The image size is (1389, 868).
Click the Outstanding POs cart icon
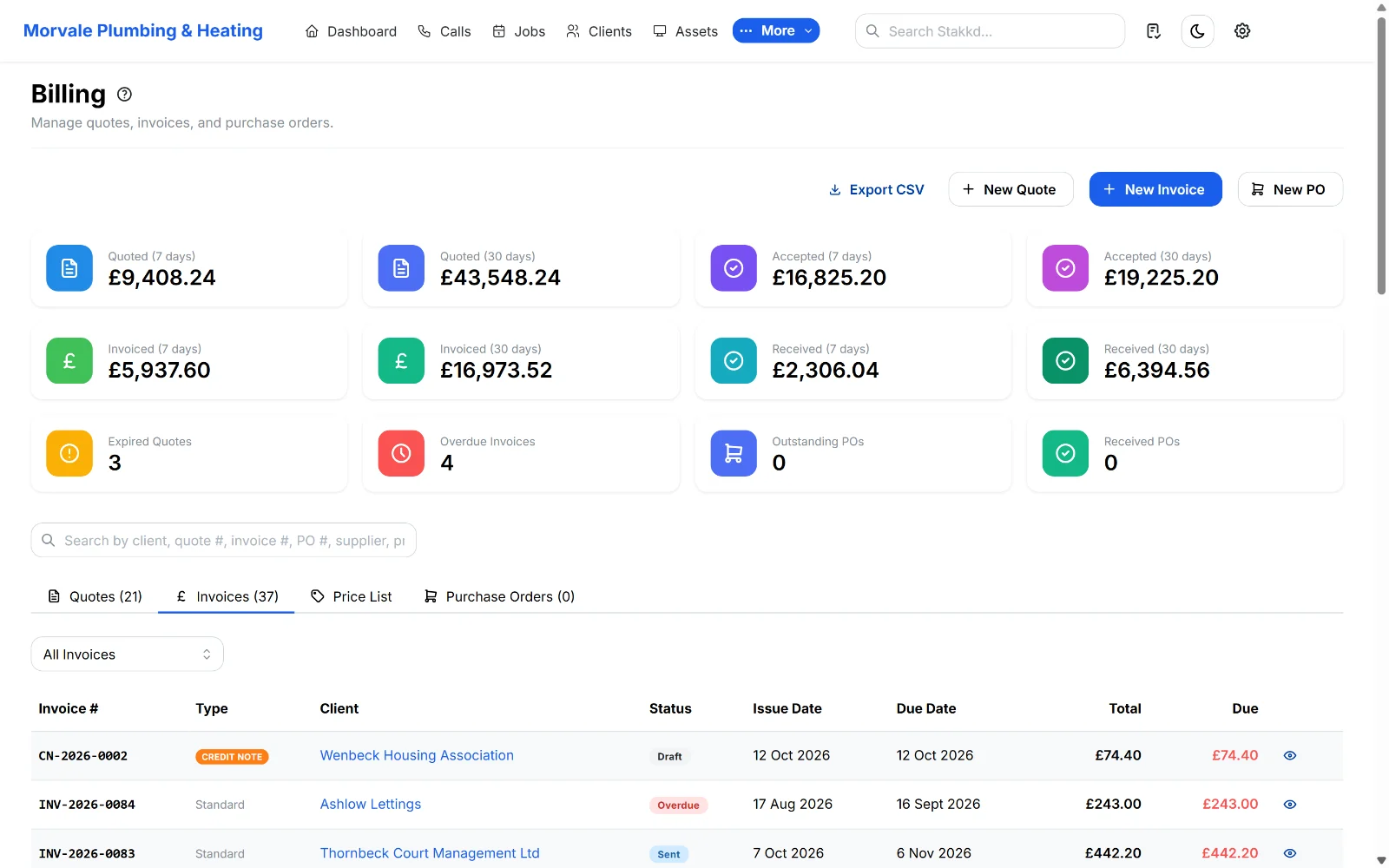point(734,453)
